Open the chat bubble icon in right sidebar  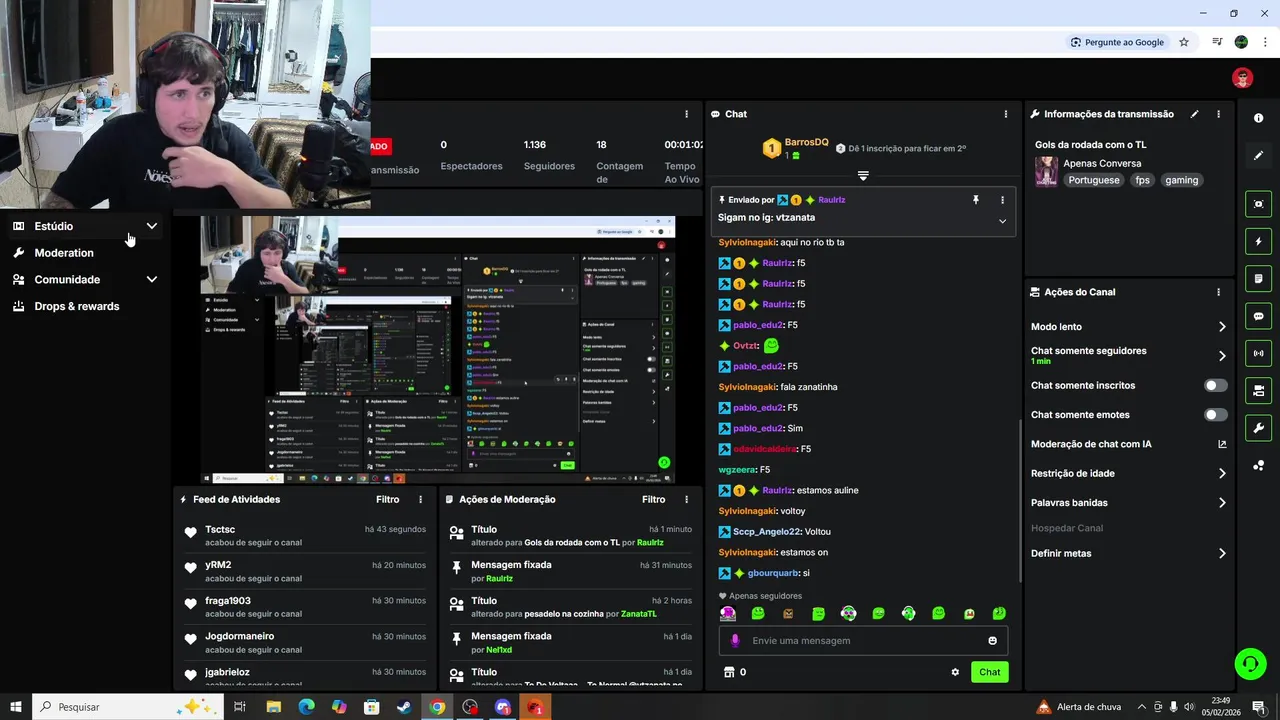pyautogui.click(x=1258, y=316)
